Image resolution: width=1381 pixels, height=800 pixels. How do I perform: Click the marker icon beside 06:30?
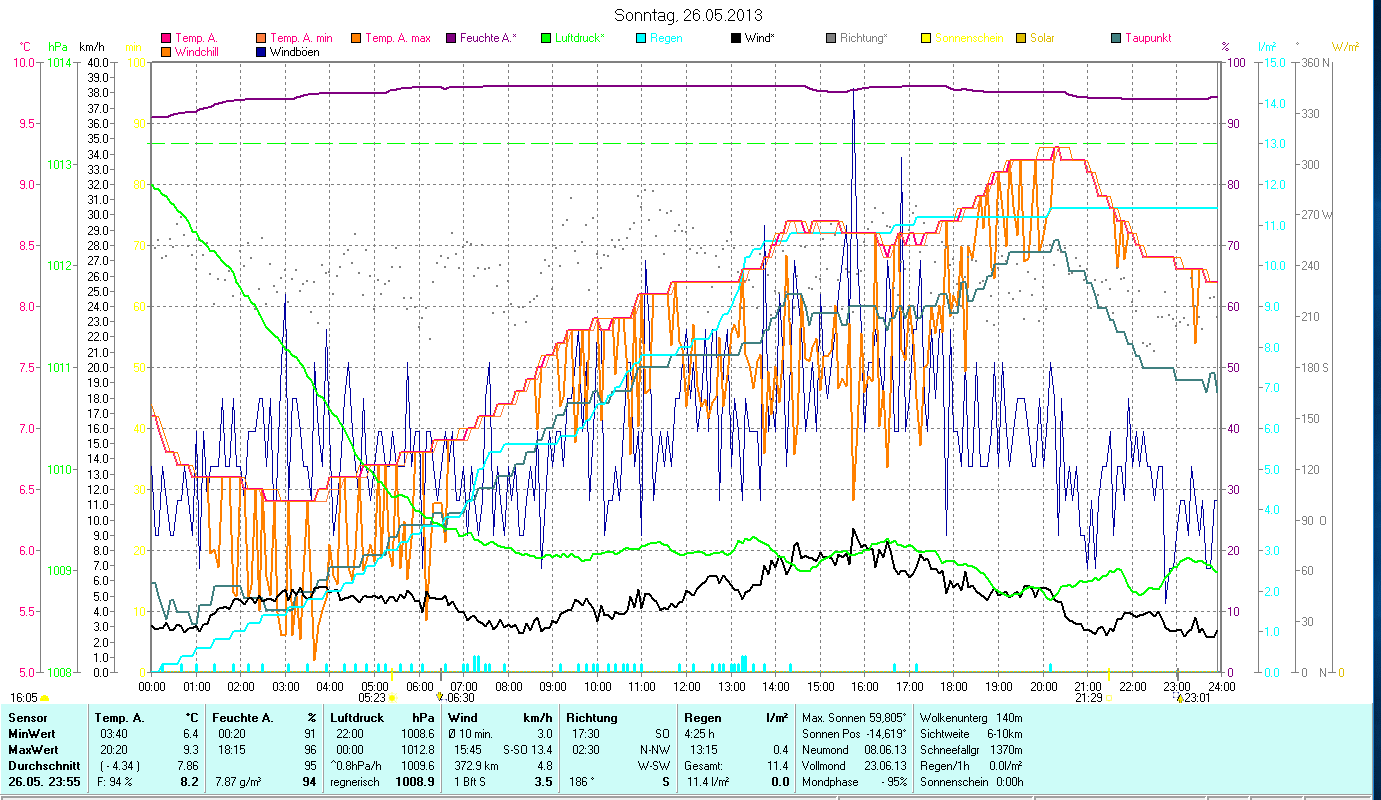coord(440,698)
